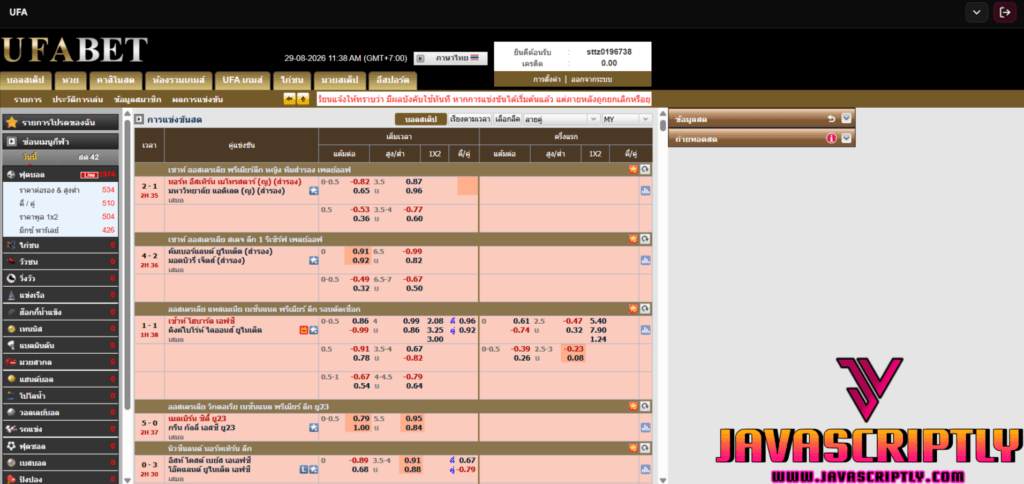Select the สด 42 live toggle
The image size is (1024, 484).
point(88,157)
